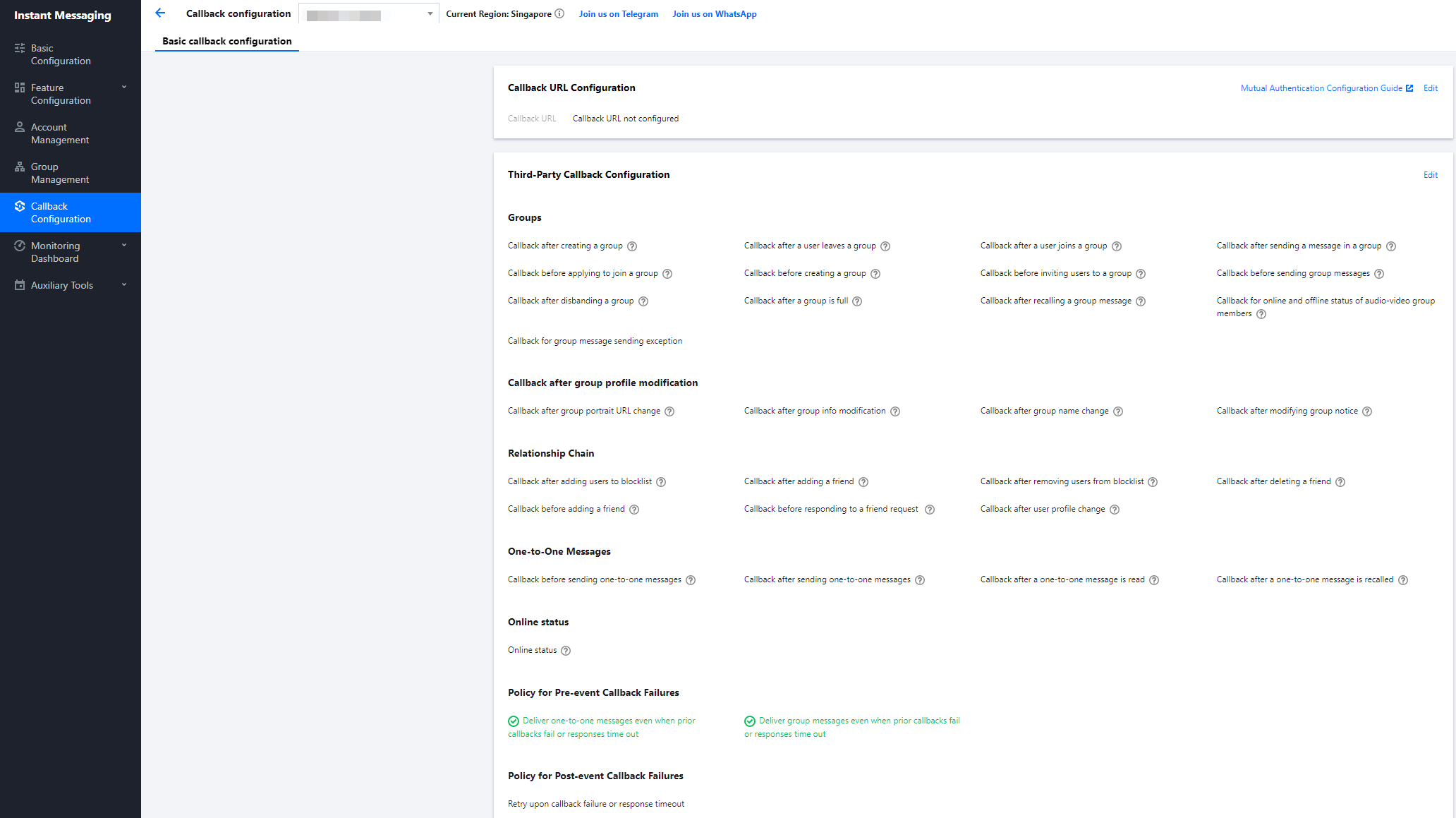Click the back arrow icon
The width and height of the screenshot is (1456, 818).
click(160, 13)
